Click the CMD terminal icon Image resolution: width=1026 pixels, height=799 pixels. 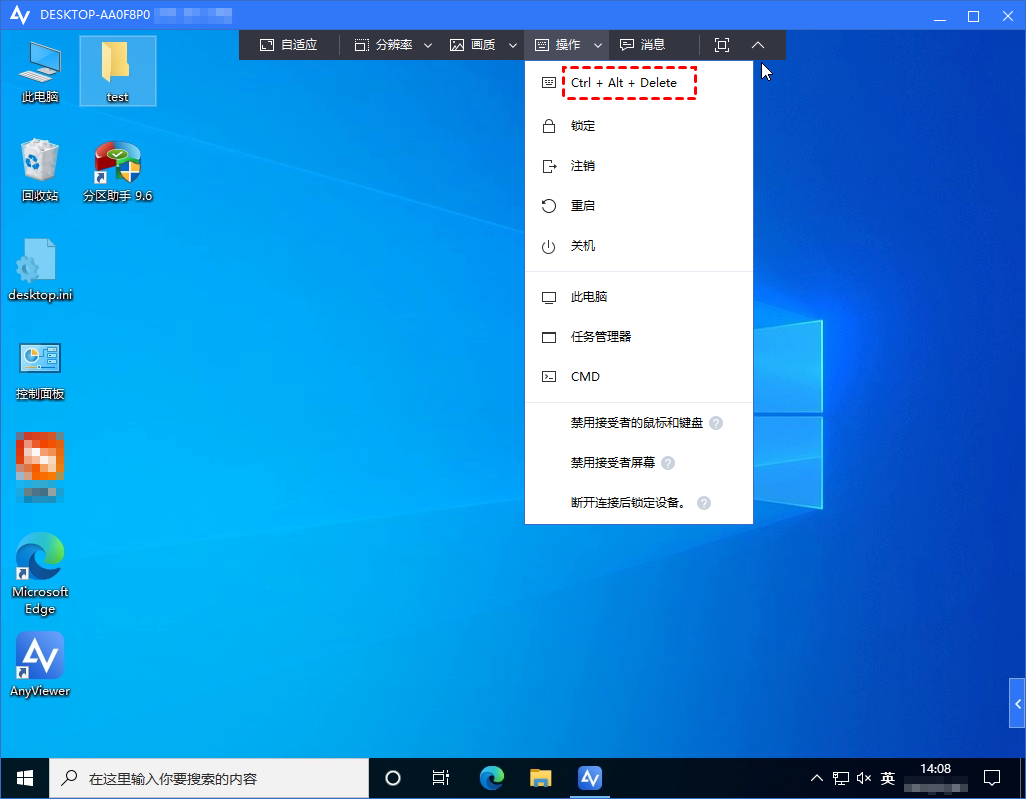click(548, 377)
